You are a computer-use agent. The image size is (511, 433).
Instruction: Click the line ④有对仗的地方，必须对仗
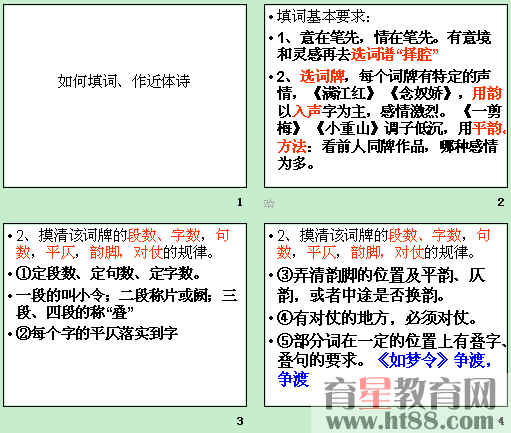pyautogui.click(x=377, y=318)
